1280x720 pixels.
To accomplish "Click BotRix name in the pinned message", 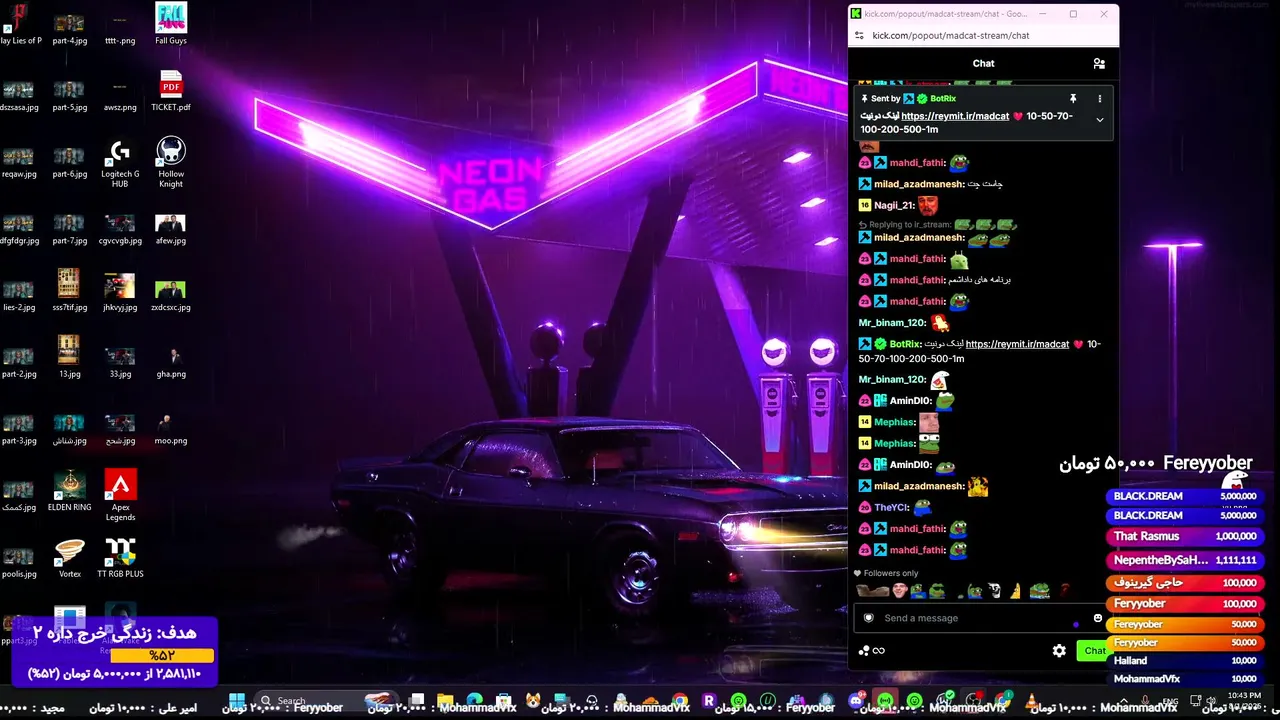I will (943, 99).
